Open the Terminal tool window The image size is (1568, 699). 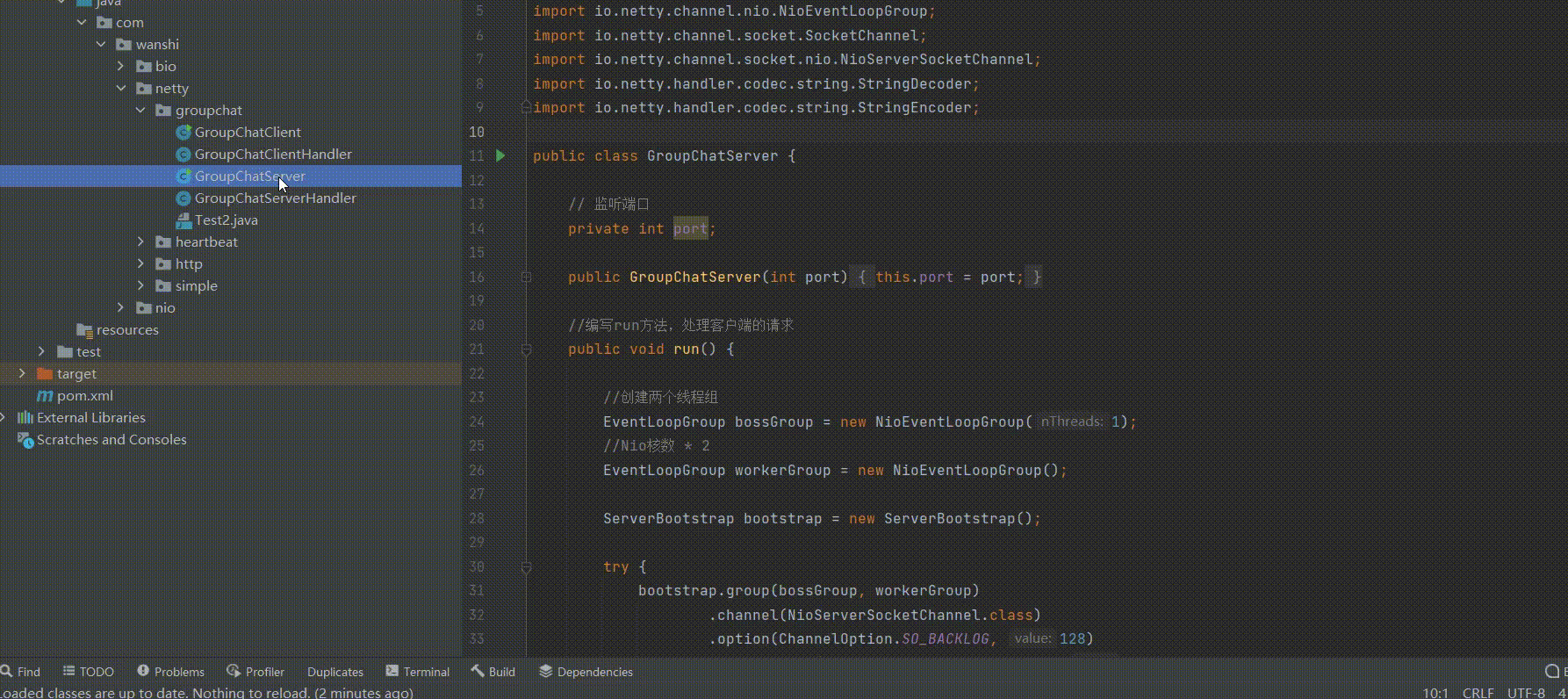(x=418, y=672)
